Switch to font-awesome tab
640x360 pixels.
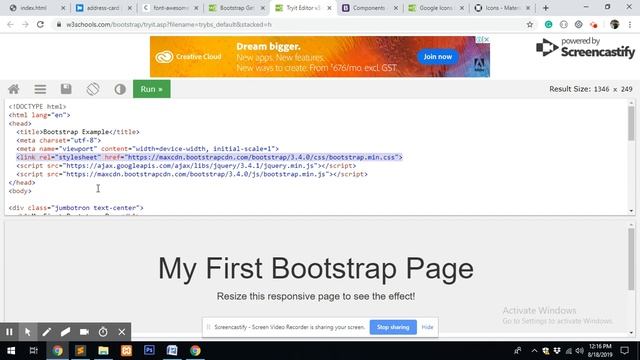coord(169,8)
